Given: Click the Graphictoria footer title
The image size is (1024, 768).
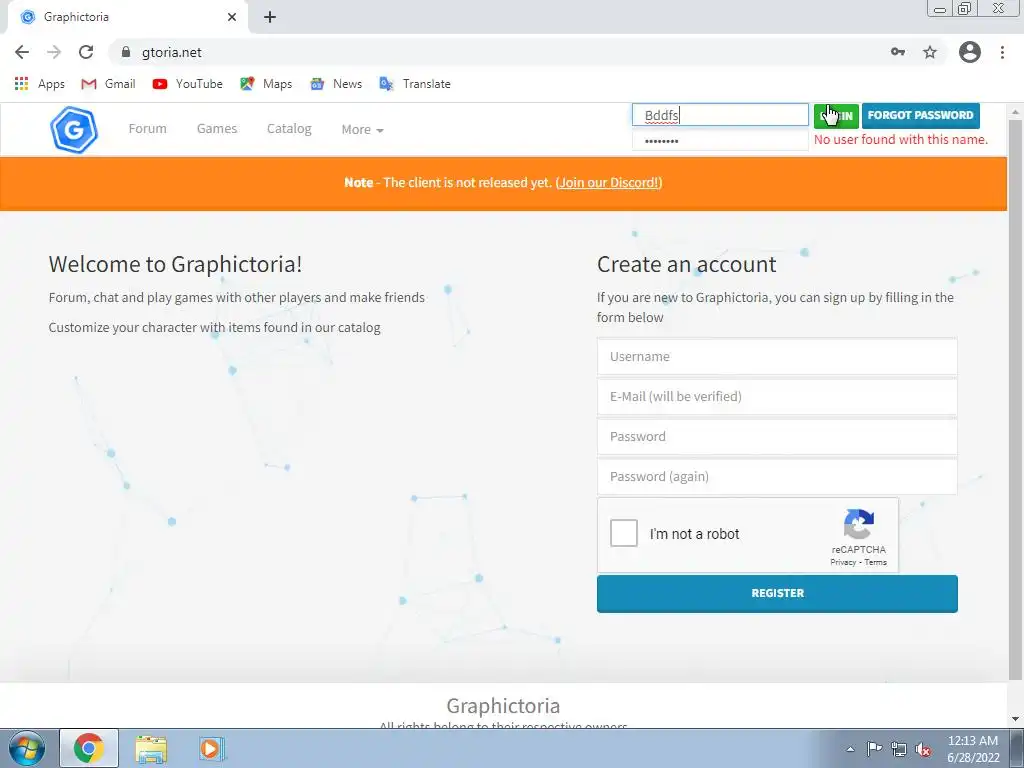Looking at the screenshot, I should tap(503, 706).
